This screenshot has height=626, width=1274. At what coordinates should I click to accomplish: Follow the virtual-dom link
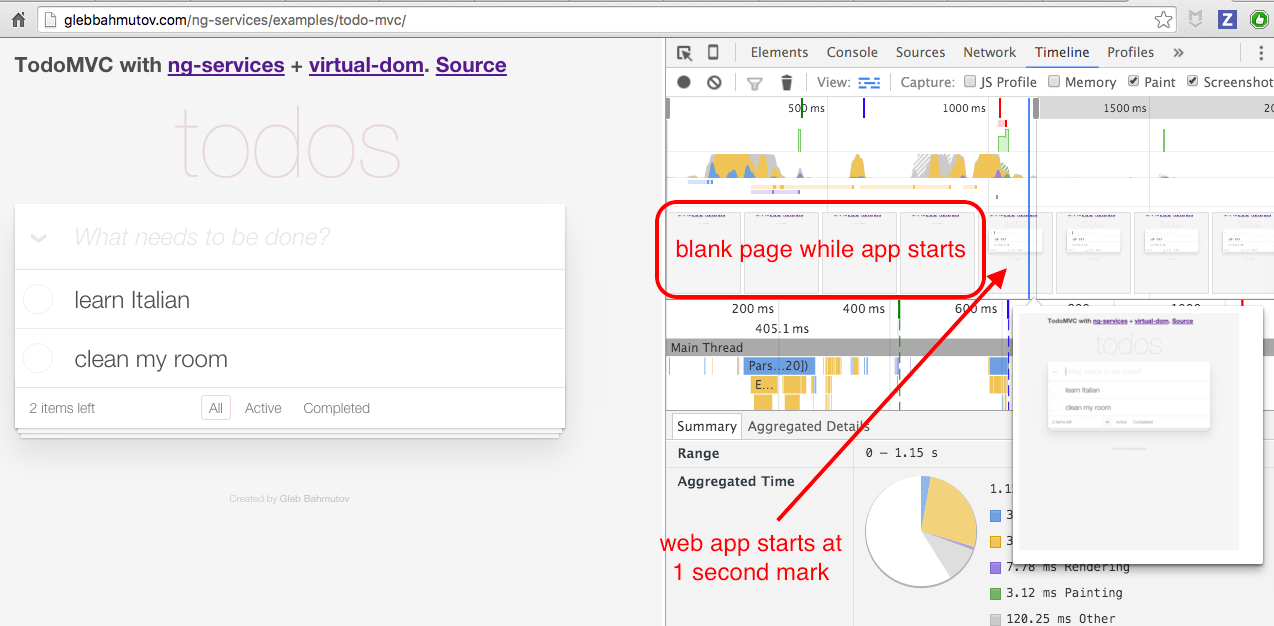pyautogui.click(x=365, y=65)
